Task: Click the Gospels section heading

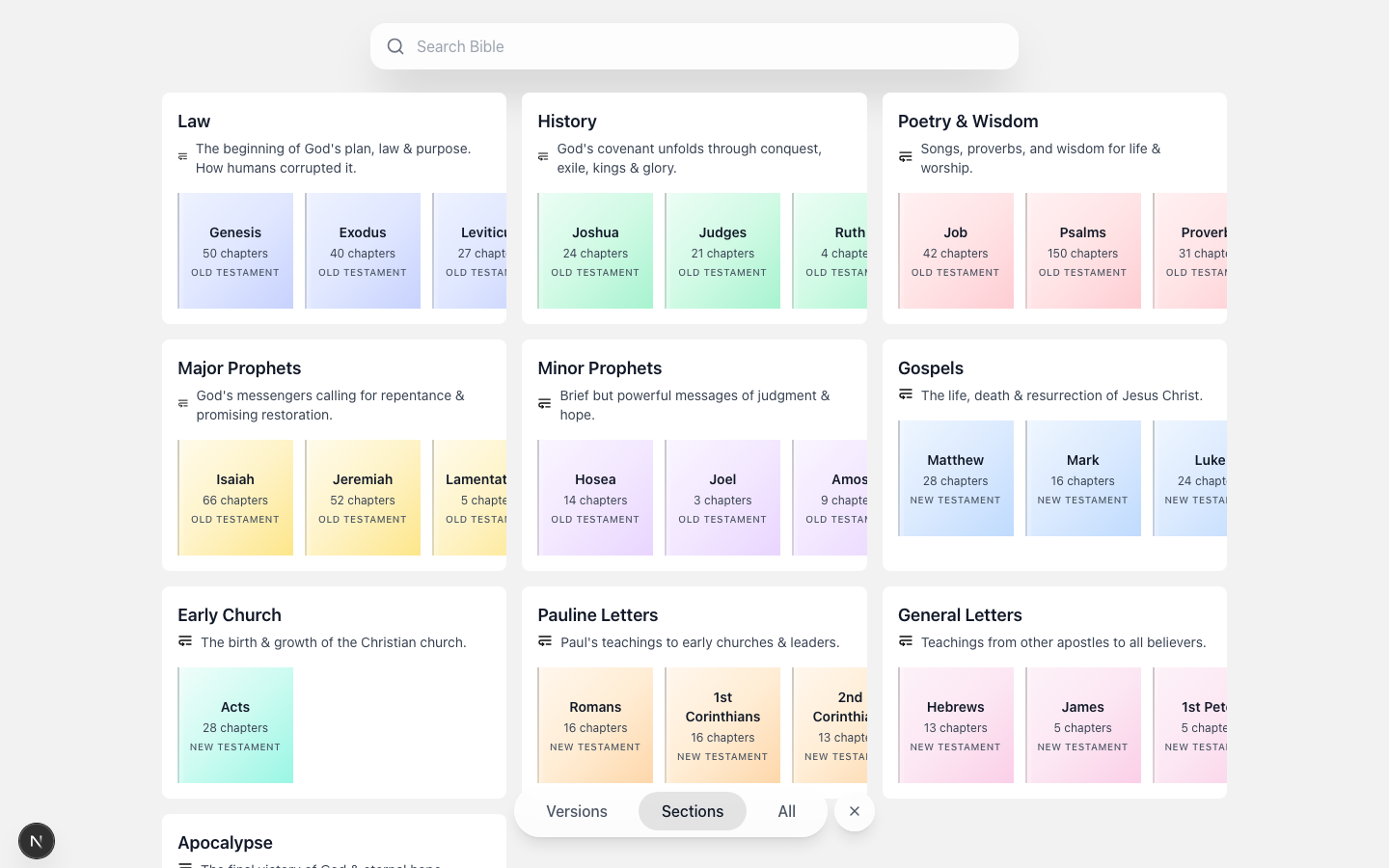Action: tap(931, 368)
